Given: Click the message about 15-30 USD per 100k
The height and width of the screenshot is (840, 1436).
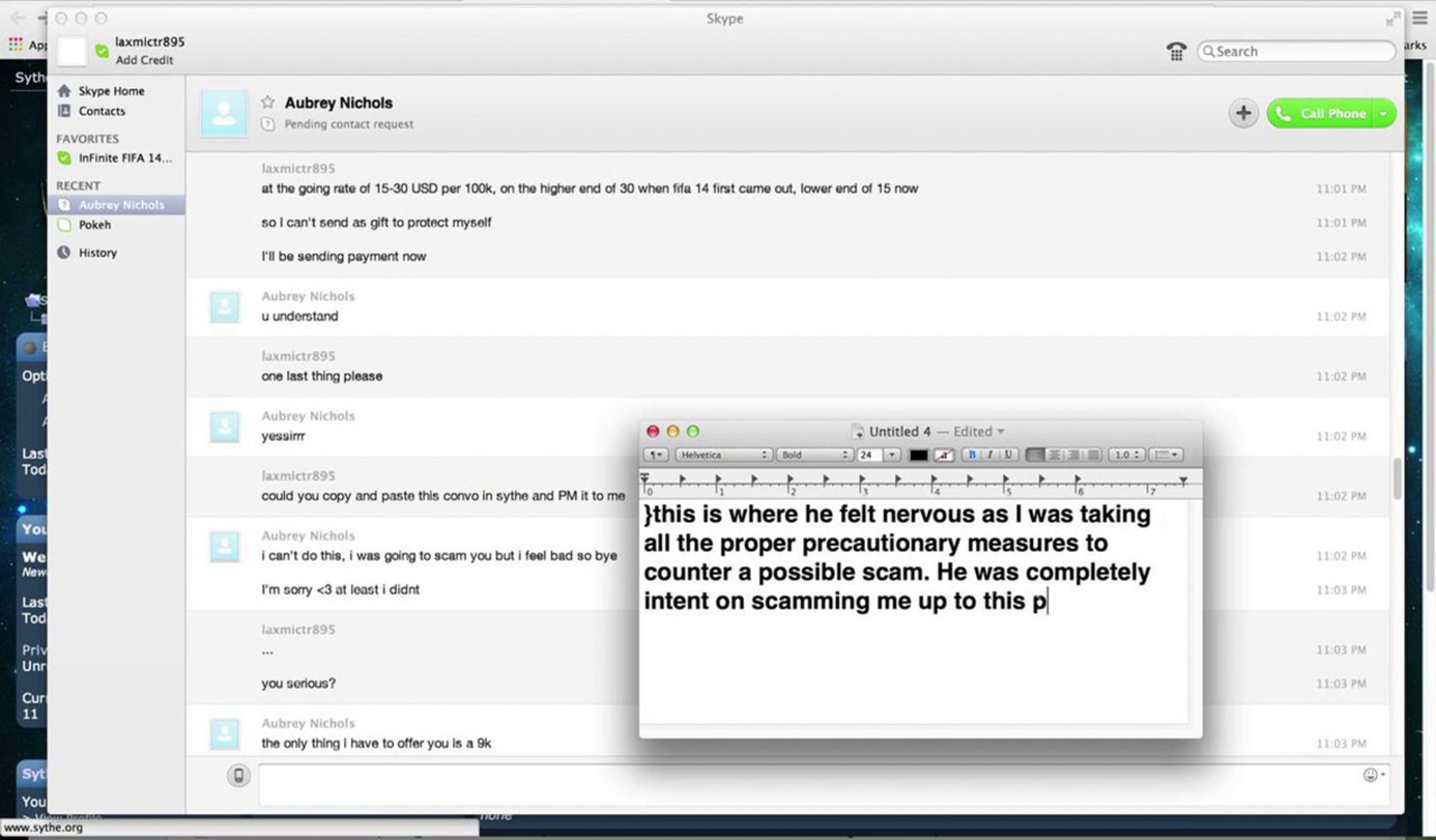Looking at the screenshot, I should click(x=589, y=188).
